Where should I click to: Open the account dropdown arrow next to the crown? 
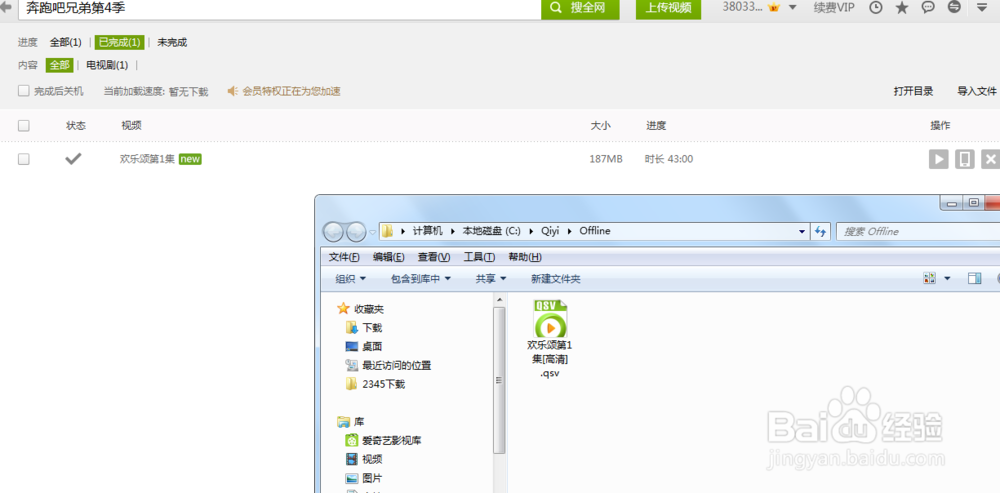(793, 8)
